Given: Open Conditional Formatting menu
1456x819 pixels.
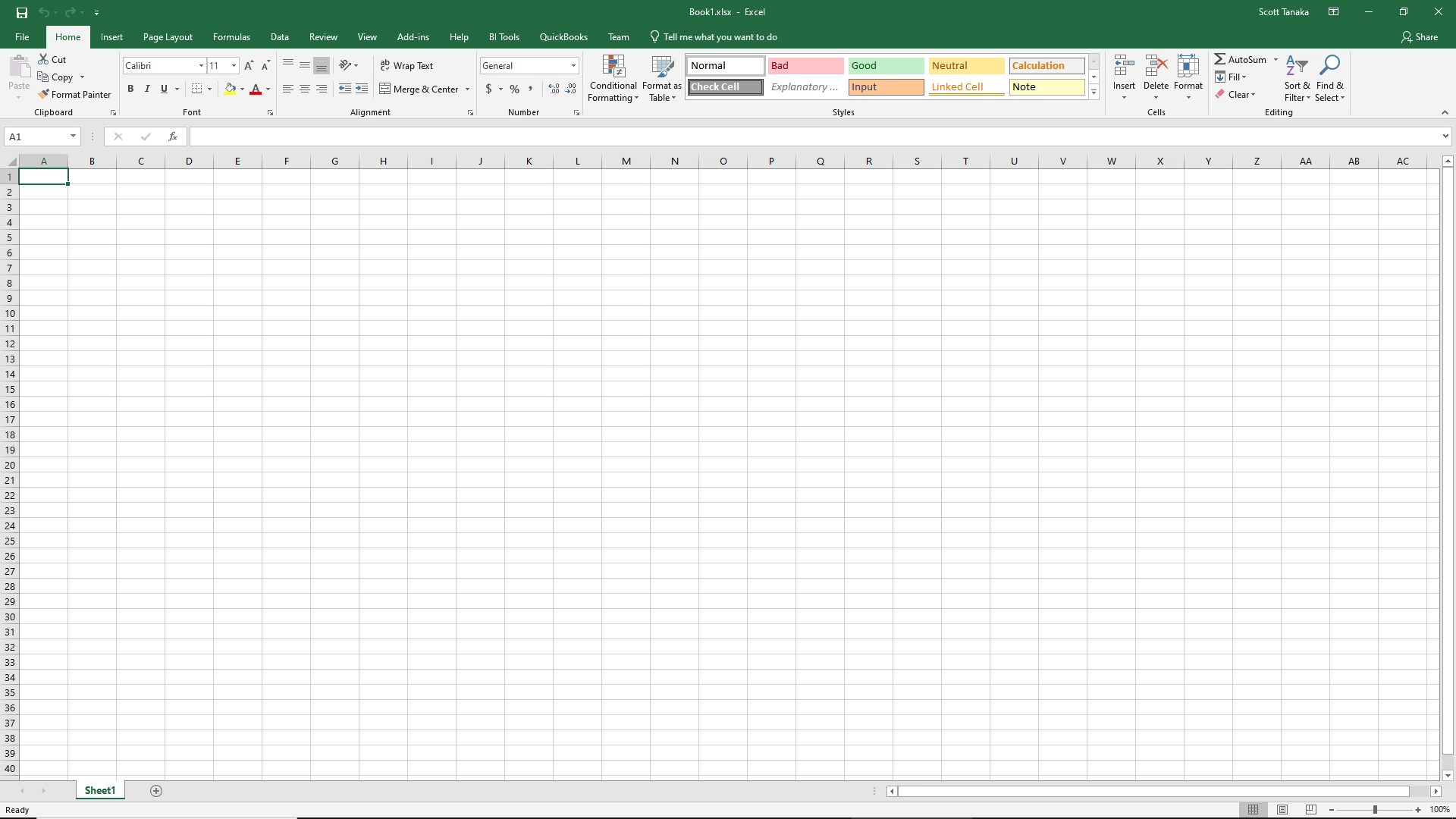Looking at the screenshot, I should pos(613,78).
